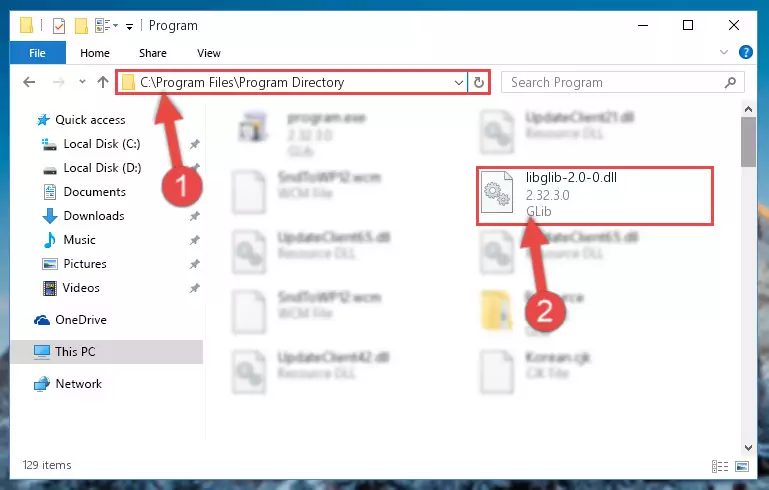The width and height of the screenshot is (769, 490).
Task: Go up one folder level
Action: coord(103,82)
